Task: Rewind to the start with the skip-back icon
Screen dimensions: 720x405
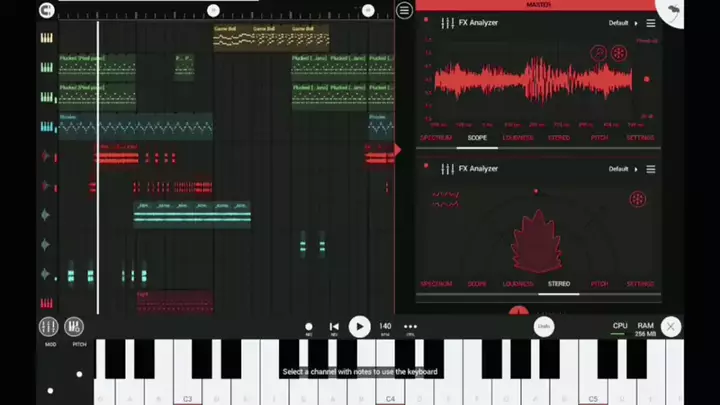Action: [x=334, y=326]
